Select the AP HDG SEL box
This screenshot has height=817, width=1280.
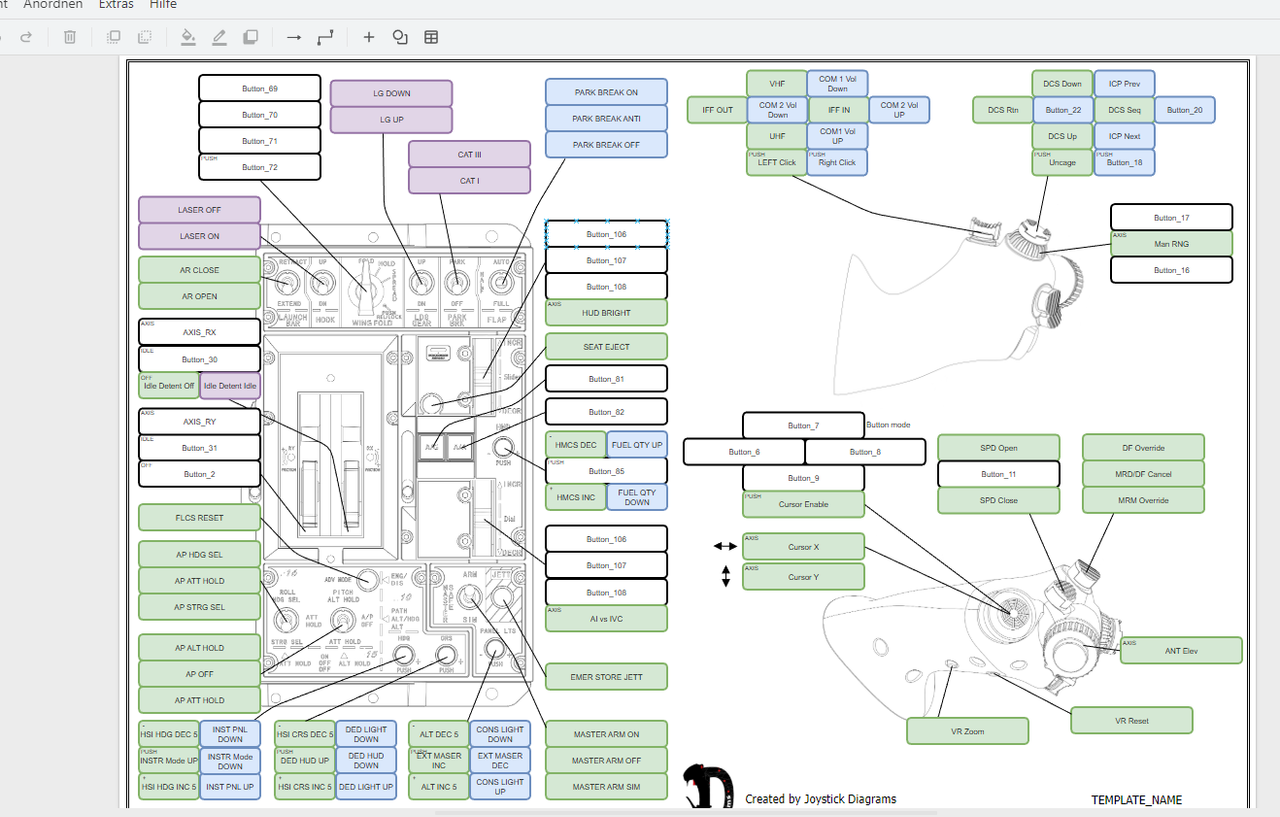coord(199,554)
